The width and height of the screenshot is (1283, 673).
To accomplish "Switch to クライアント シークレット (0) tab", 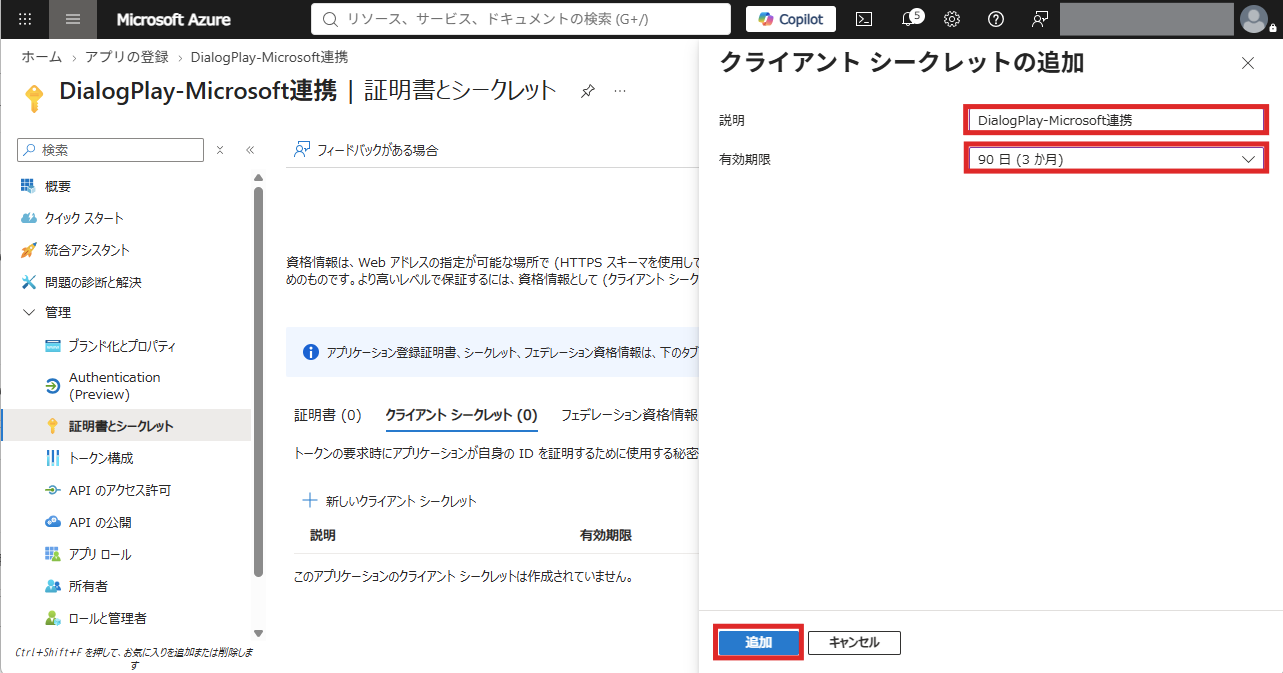I will pyautogui.click(x=461, y=415).
